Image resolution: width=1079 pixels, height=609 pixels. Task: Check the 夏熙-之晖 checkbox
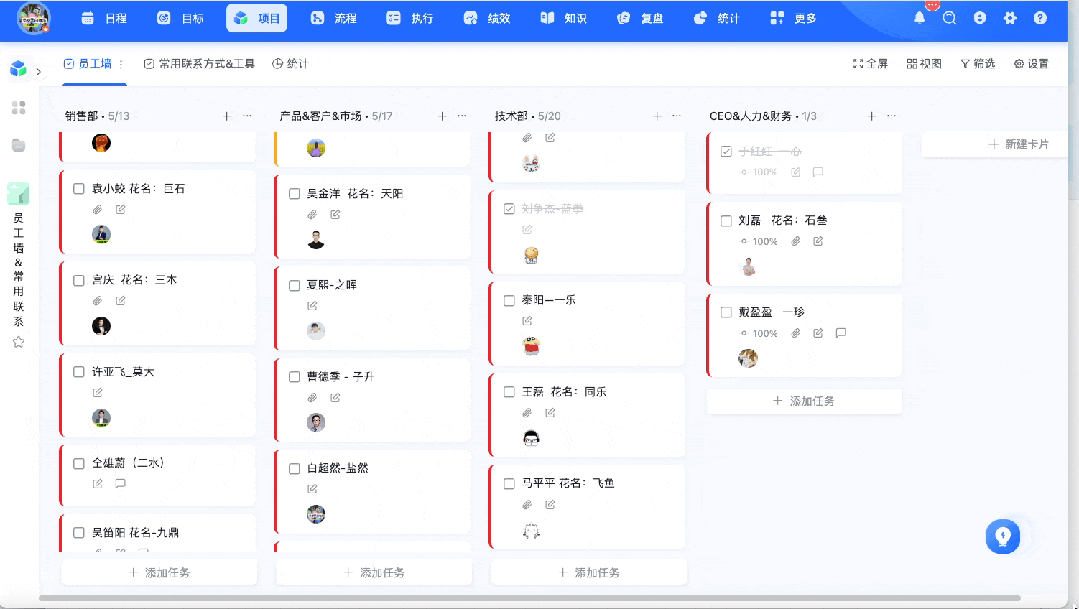[x=295, y=285]
